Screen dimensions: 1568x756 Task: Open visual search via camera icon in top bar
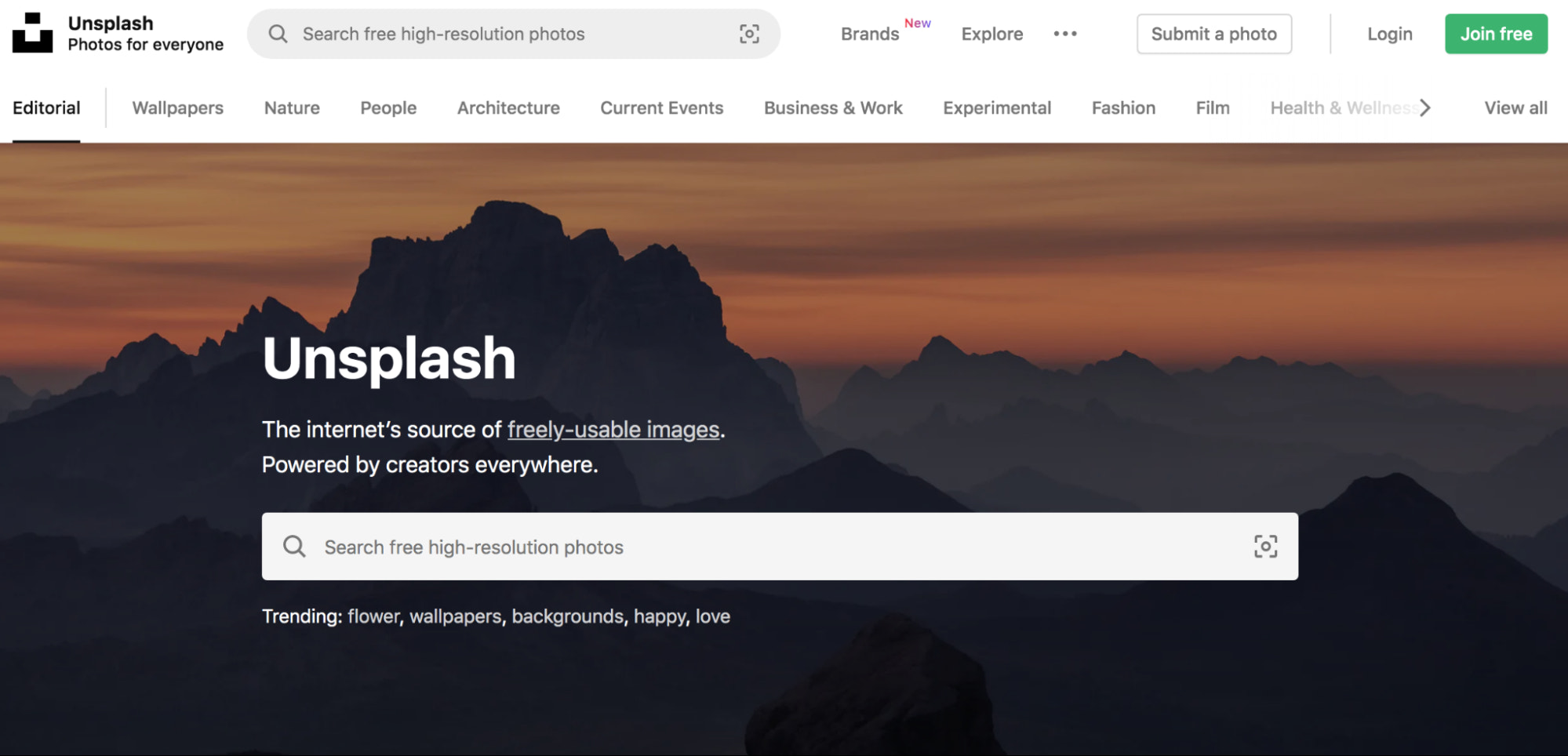point(750,34)
